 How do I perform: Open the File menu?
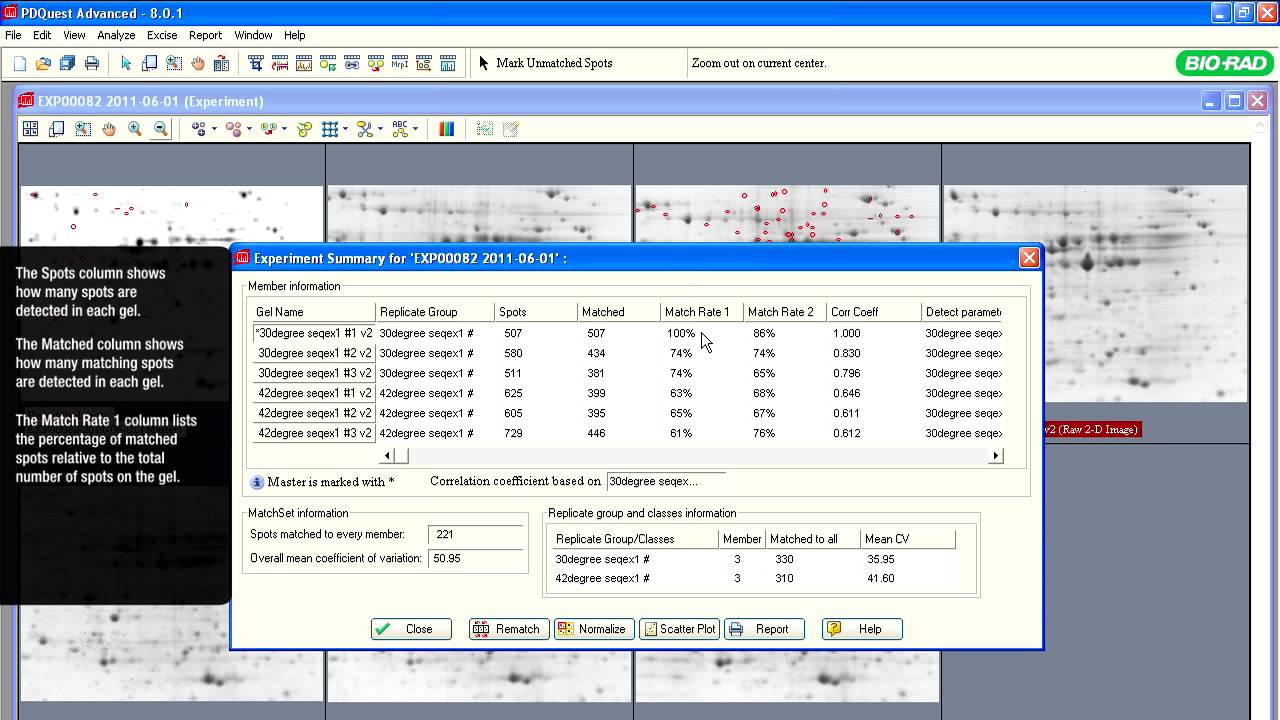(x=13, y=35)
